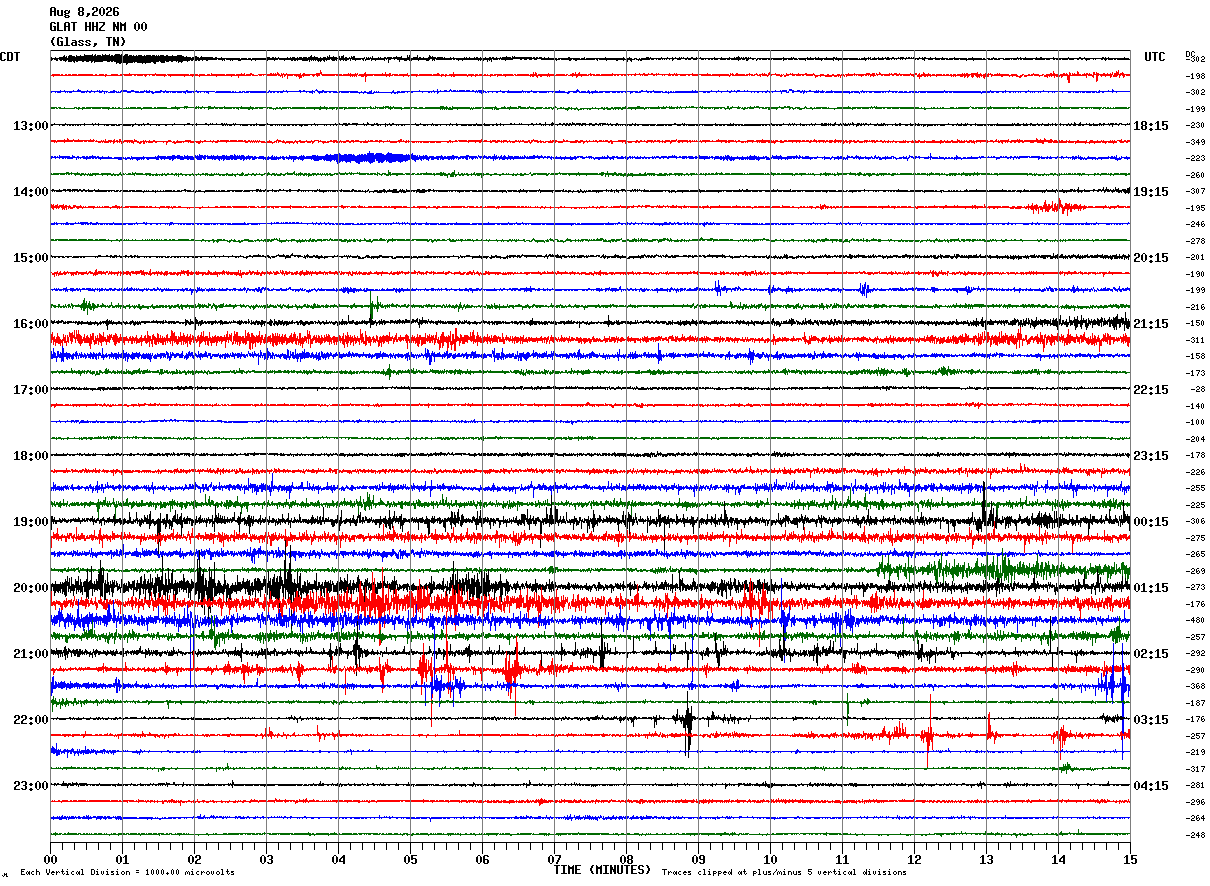Click the DC offset value -150

click(1195, 323)
